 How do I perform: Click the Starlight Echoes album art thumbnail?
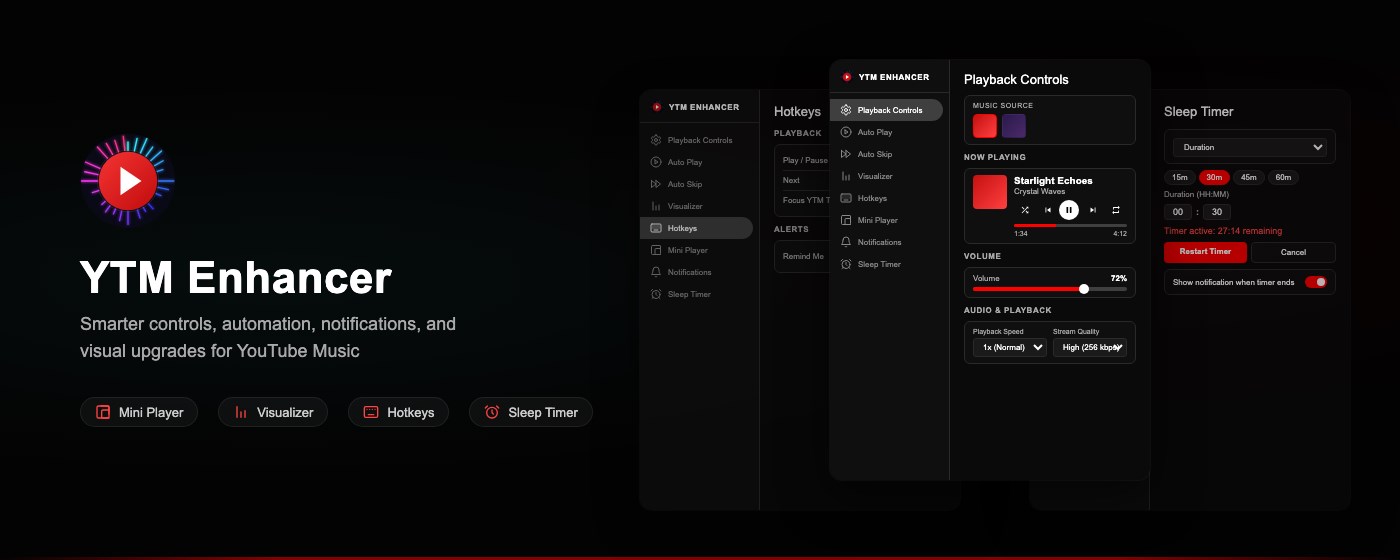pos(990,192)
